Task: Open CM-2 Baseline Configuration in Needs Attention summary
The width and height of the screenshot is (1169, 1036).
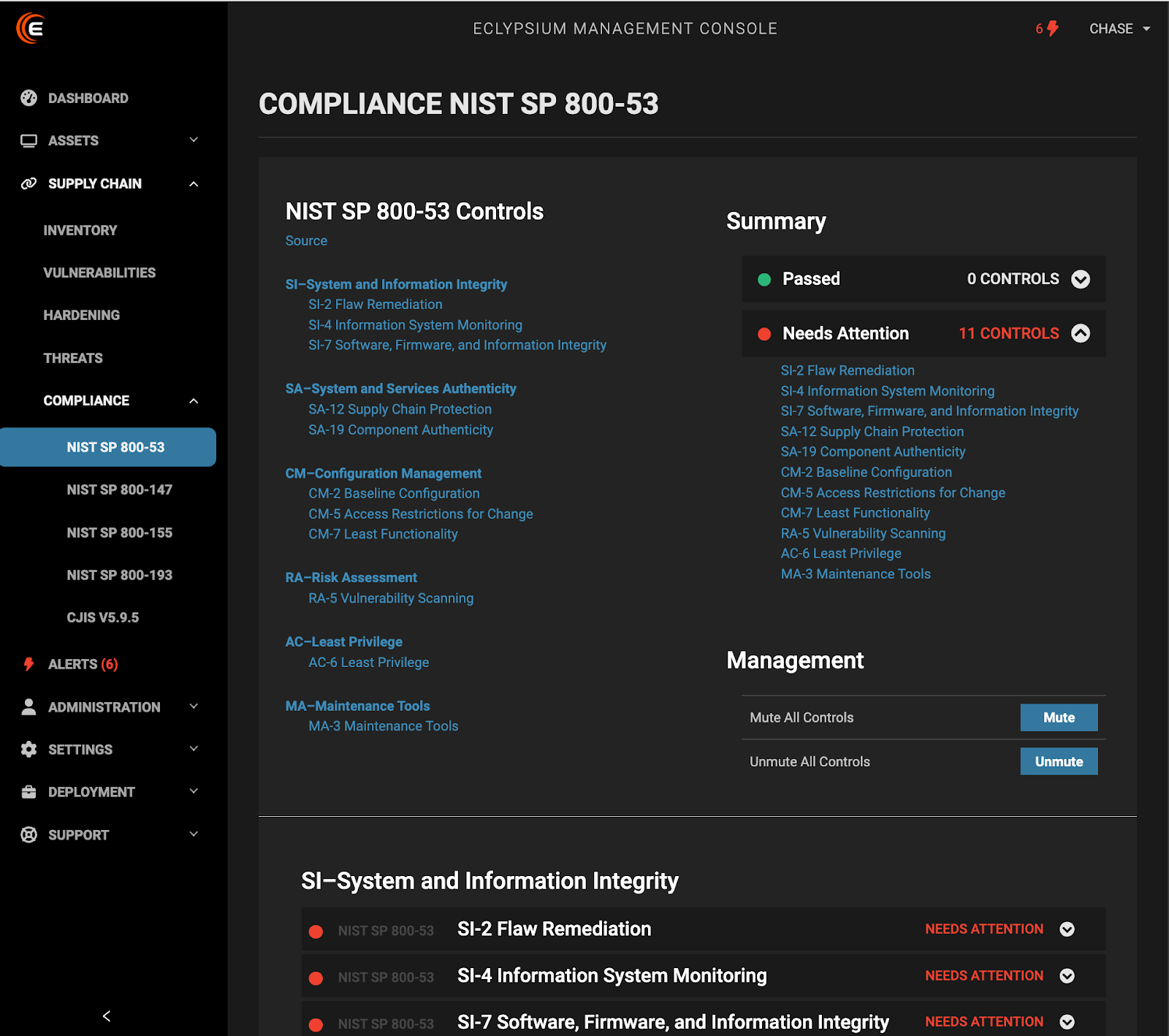Action: click(867, 472)
